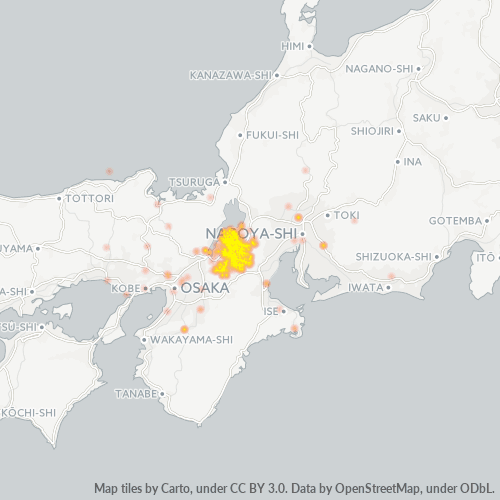Screen dimensions: 500x500
Task: Click the Tanabe city marker
Action: [x=162, y=394]
